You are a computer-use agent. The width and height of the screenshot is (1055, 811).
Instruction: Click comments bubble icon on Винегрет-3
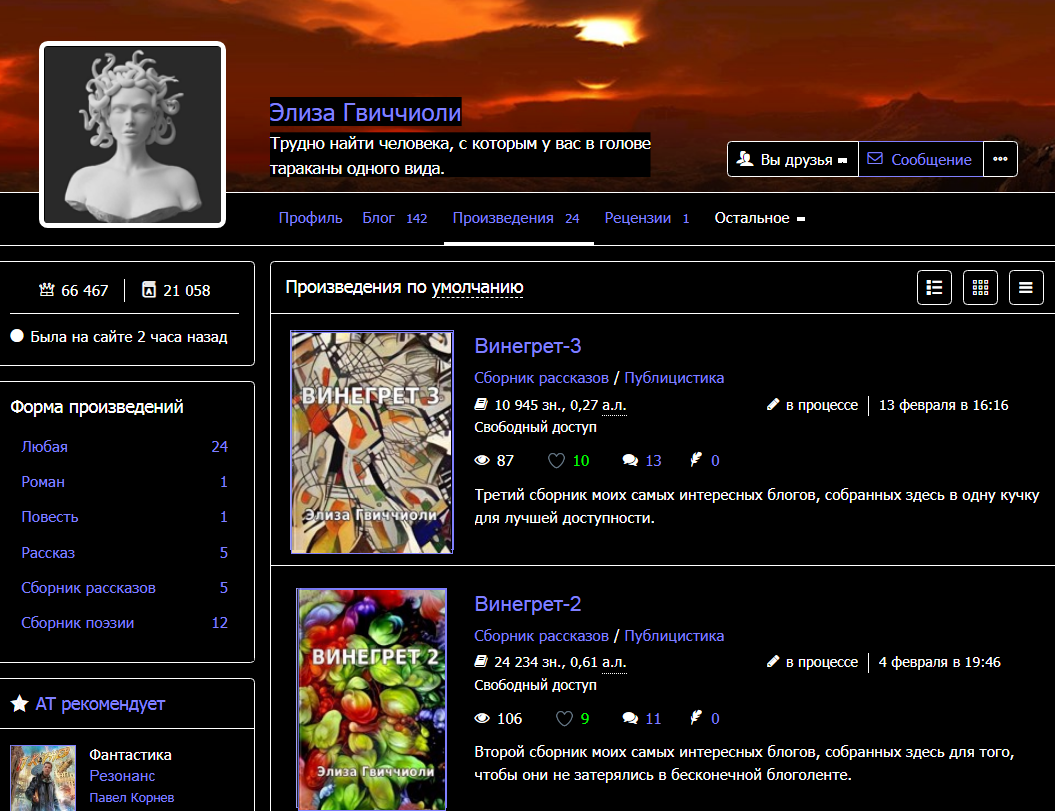(630, 460)
